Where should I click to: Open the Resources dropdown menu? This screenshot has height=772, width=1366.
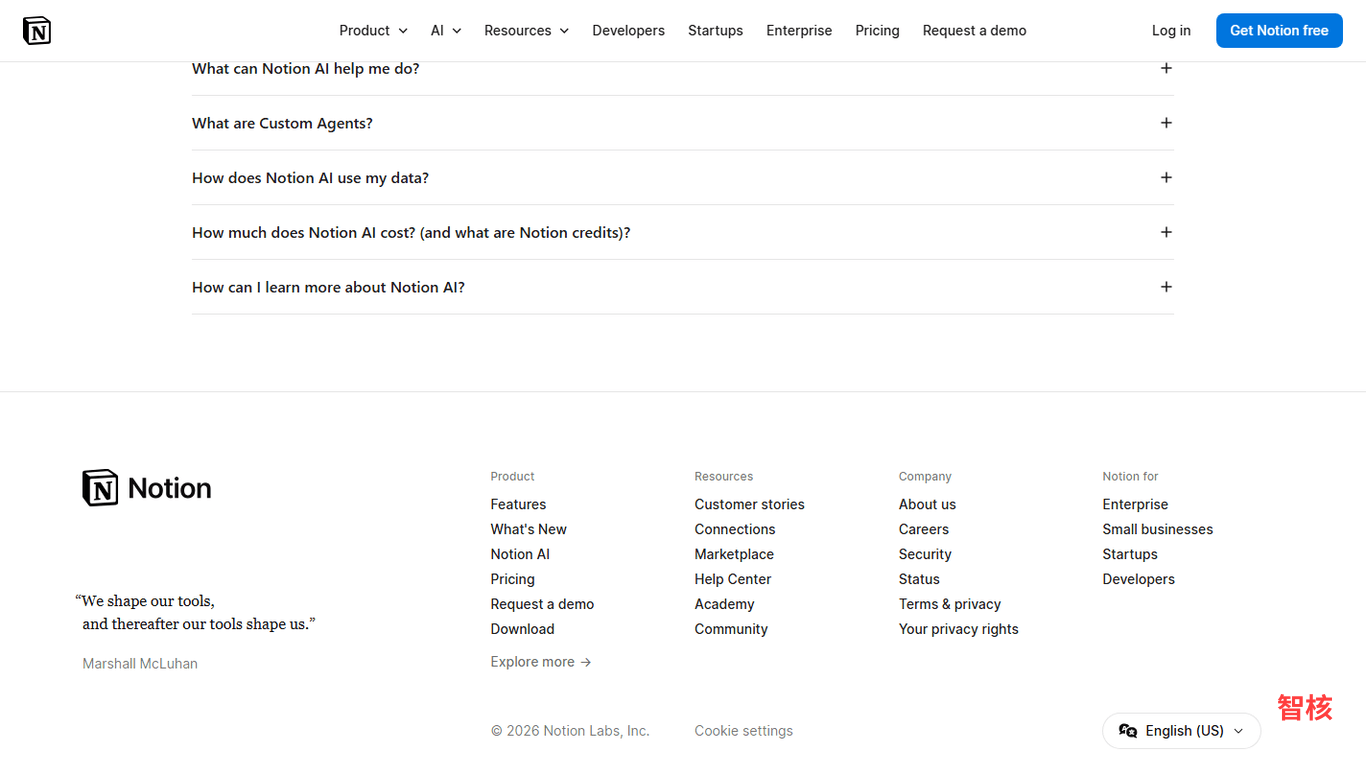point(526,31)
